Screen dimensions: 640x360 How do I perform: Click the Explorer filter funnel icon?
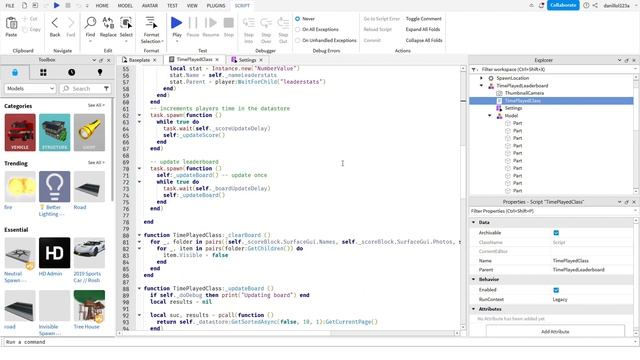click(x=474, y=69)
